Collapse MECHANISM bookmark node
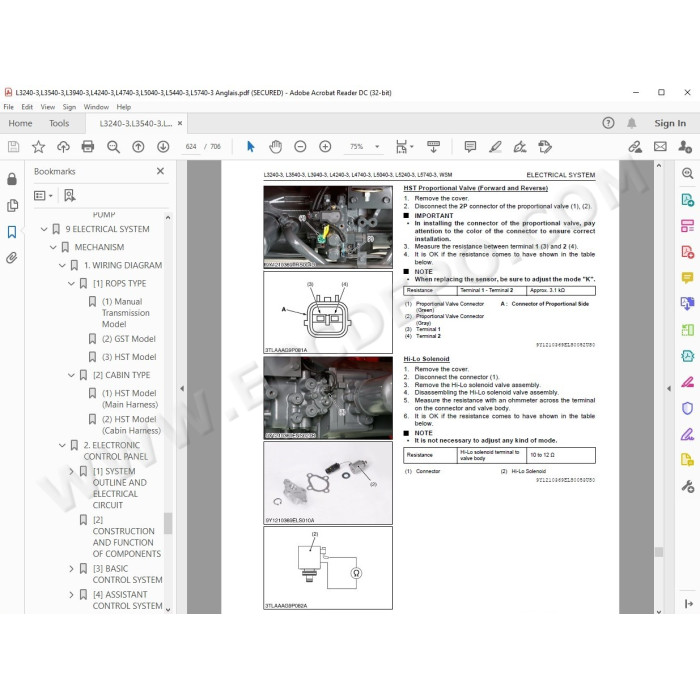The width and height of the screenshot is (700, 700). click(53, 247)
